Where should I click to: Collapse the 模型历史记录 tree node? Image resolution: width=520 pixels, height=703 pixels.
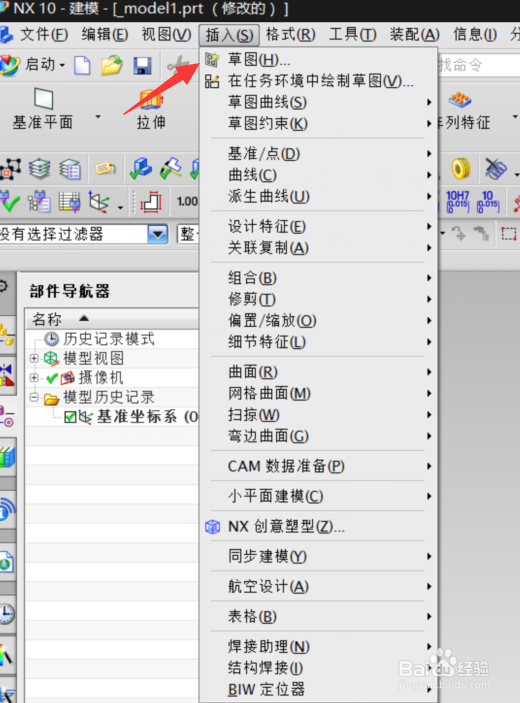pyautogui.click(x=34, y=397)
